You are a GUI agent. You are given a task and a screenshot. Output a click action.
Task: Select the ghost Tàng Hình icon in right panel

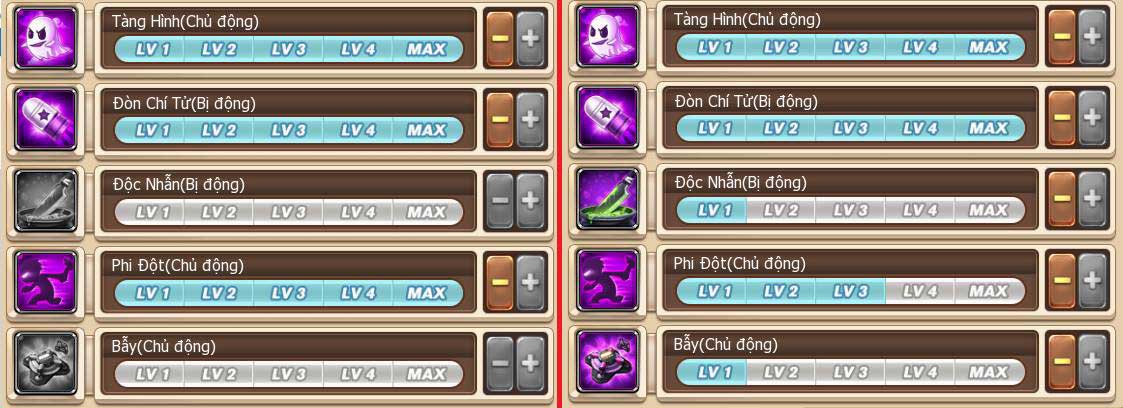pyautogui.click(x=607, y=37)
